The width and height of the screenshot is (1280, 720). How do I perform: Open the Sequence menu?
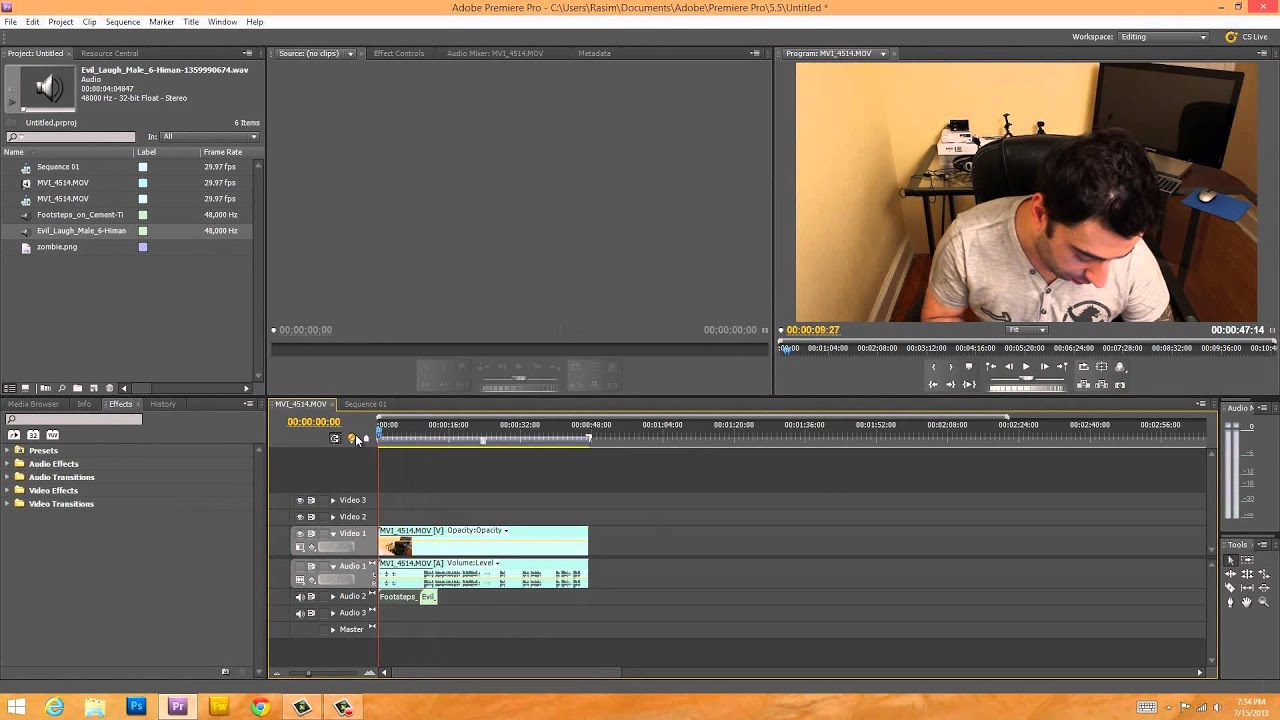tap(123, 22)
